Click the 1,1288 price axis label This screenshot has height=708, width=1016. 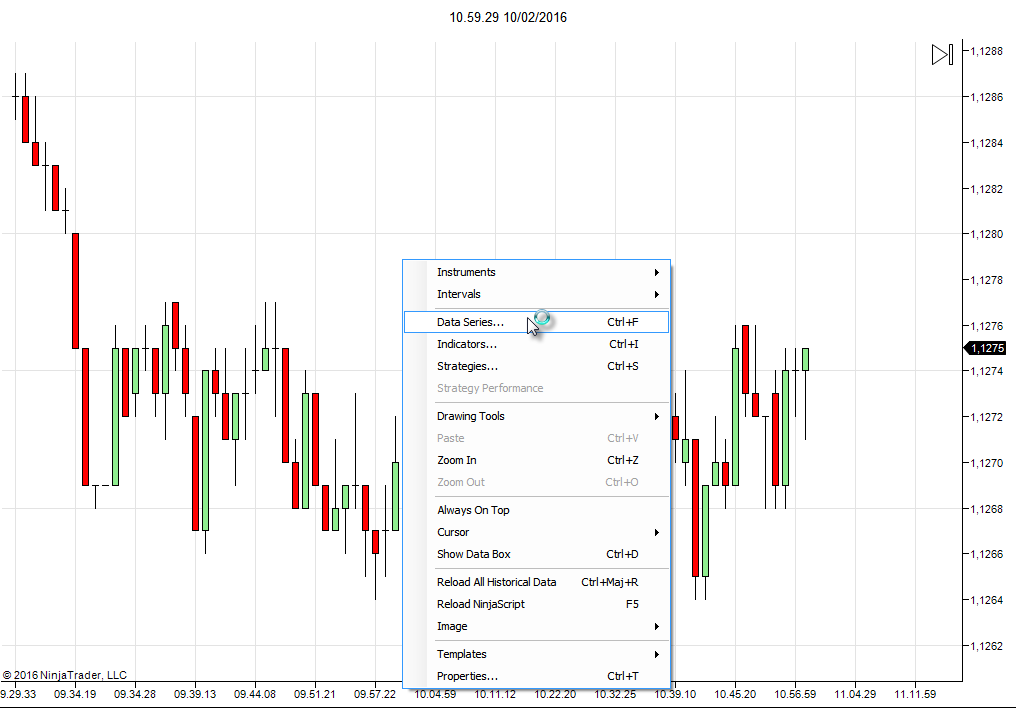(x=986, y=51)
